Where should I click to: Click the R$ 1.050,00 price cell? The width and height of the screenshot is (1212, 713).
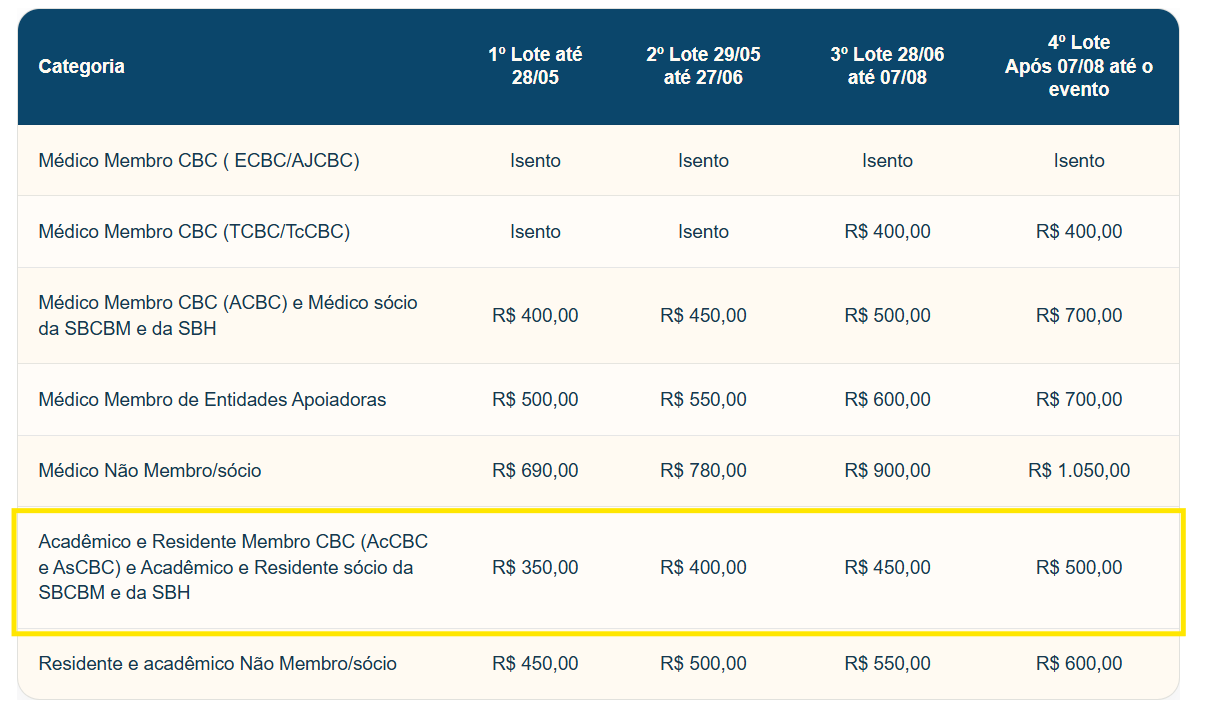(x=1079, y=470)
